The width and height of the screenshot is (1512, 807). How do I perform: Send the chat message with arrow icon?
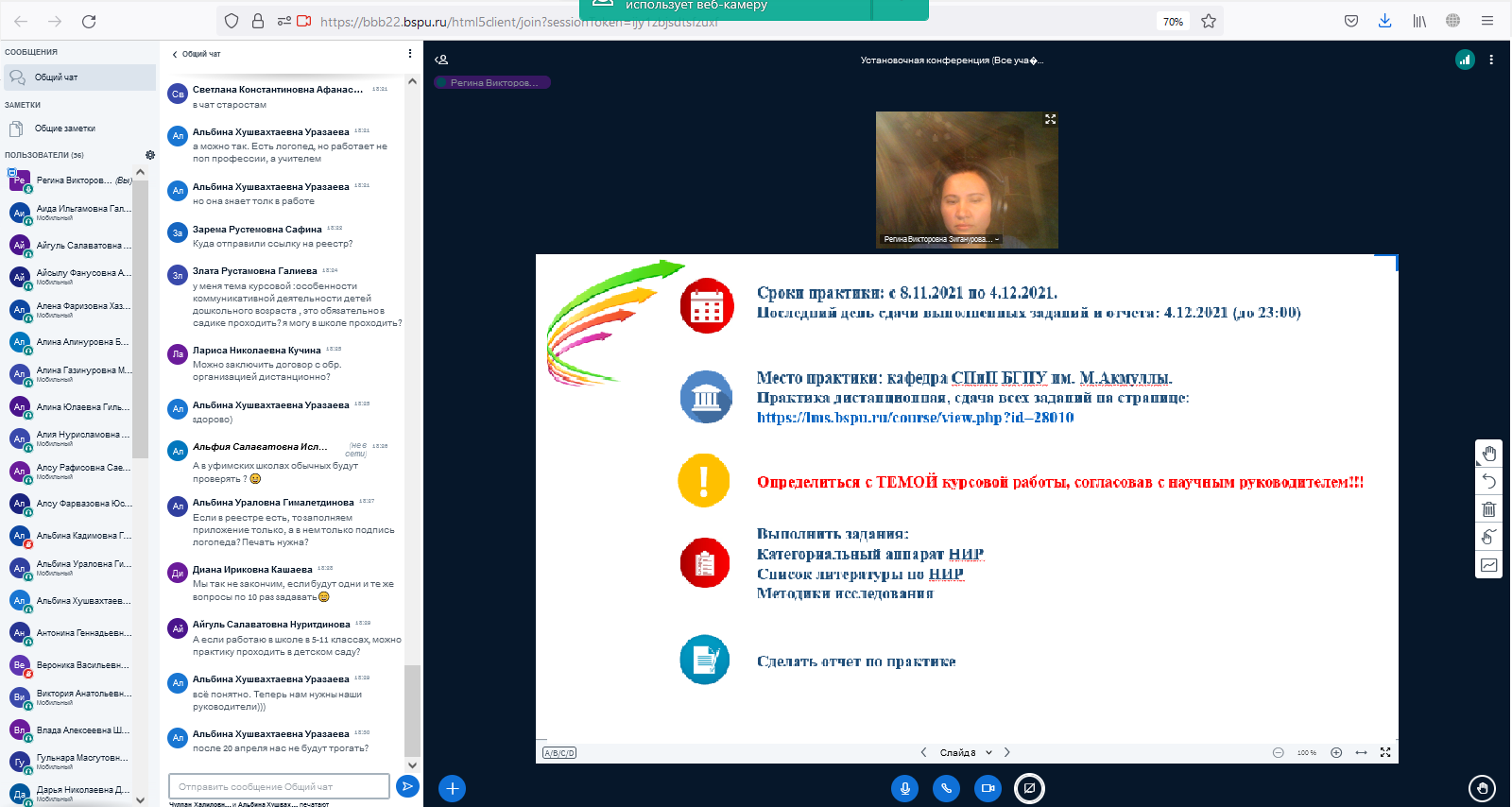(x=407, y=786)
